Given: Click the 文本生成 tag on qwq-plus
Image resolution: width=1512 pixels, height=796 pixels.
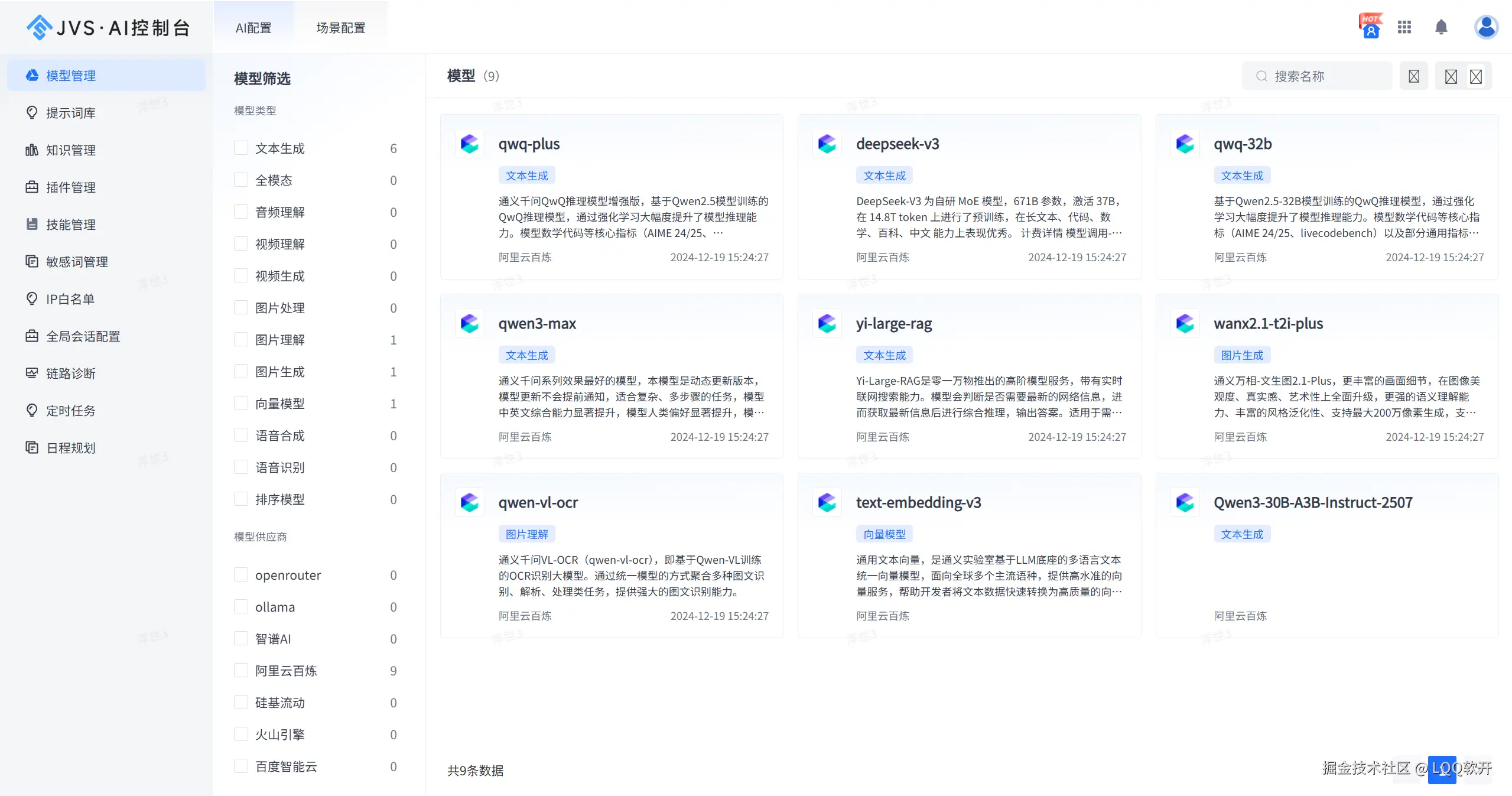Looking at the screenshot, I should [x=526, y=176].
